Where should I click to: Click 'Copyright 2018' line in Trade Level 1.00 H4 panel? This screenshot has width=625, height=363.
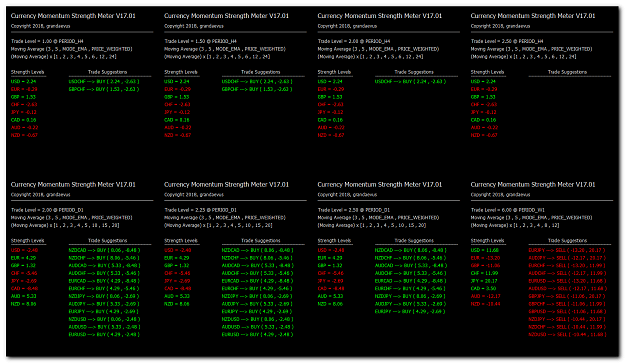[x=41, y=26]
